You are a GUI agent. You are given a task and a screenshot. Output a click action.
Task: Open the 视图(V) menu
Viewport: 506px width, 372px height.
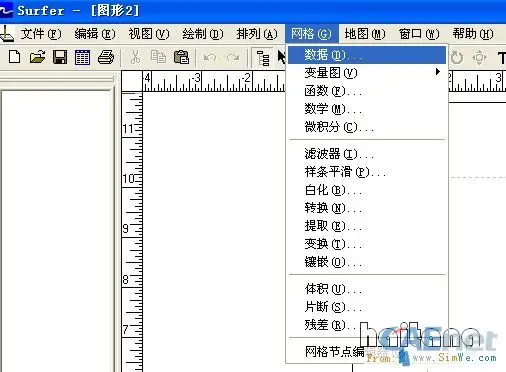click(x=149, y=34)
